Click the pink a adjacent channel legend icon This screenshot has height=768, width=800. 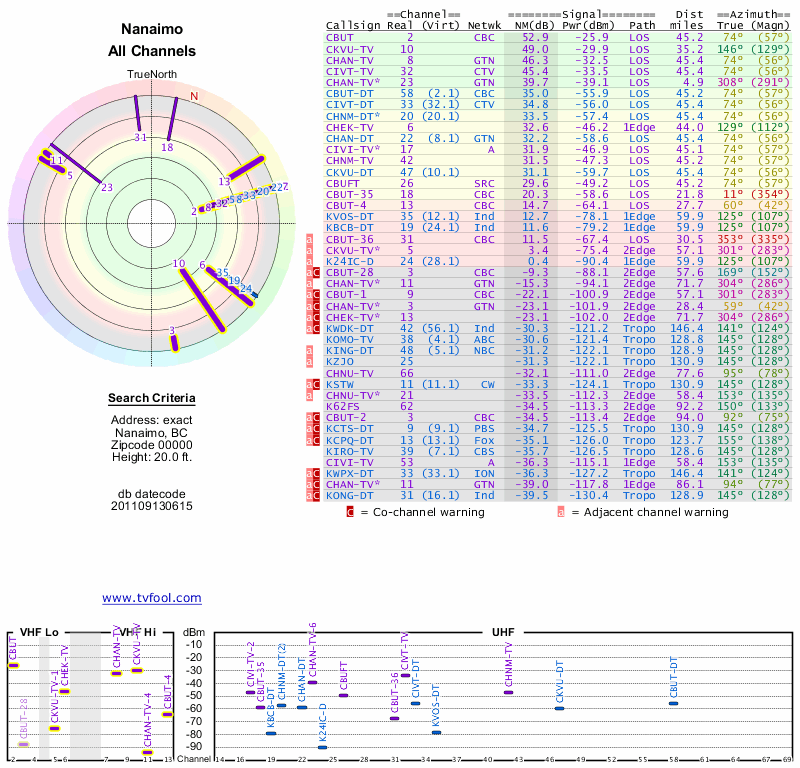coord(561,512)
